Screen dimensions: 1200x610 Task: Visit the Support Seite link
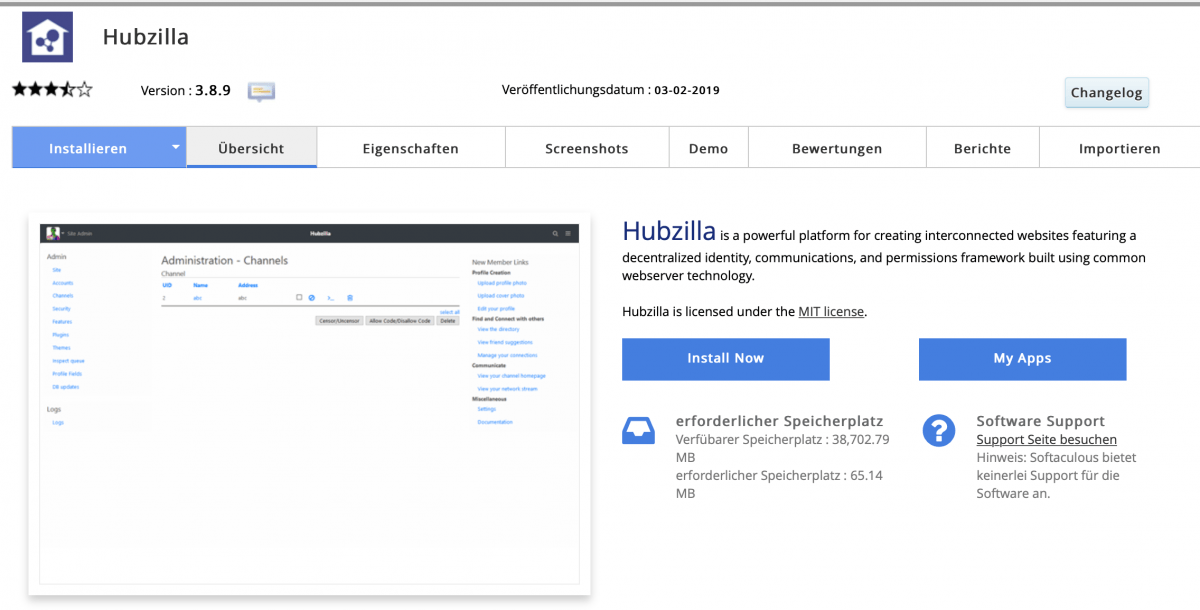click(x=1046, y=439)
